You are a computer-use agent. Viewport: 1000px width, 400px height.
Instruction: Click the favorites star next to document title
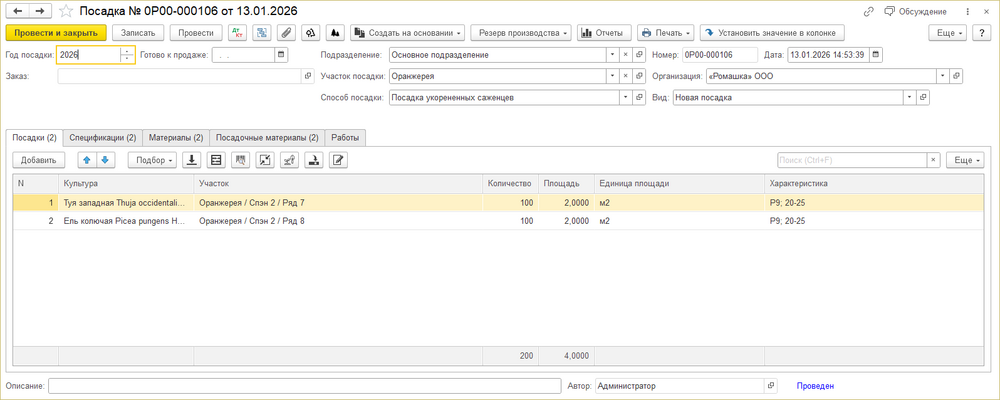66,11
